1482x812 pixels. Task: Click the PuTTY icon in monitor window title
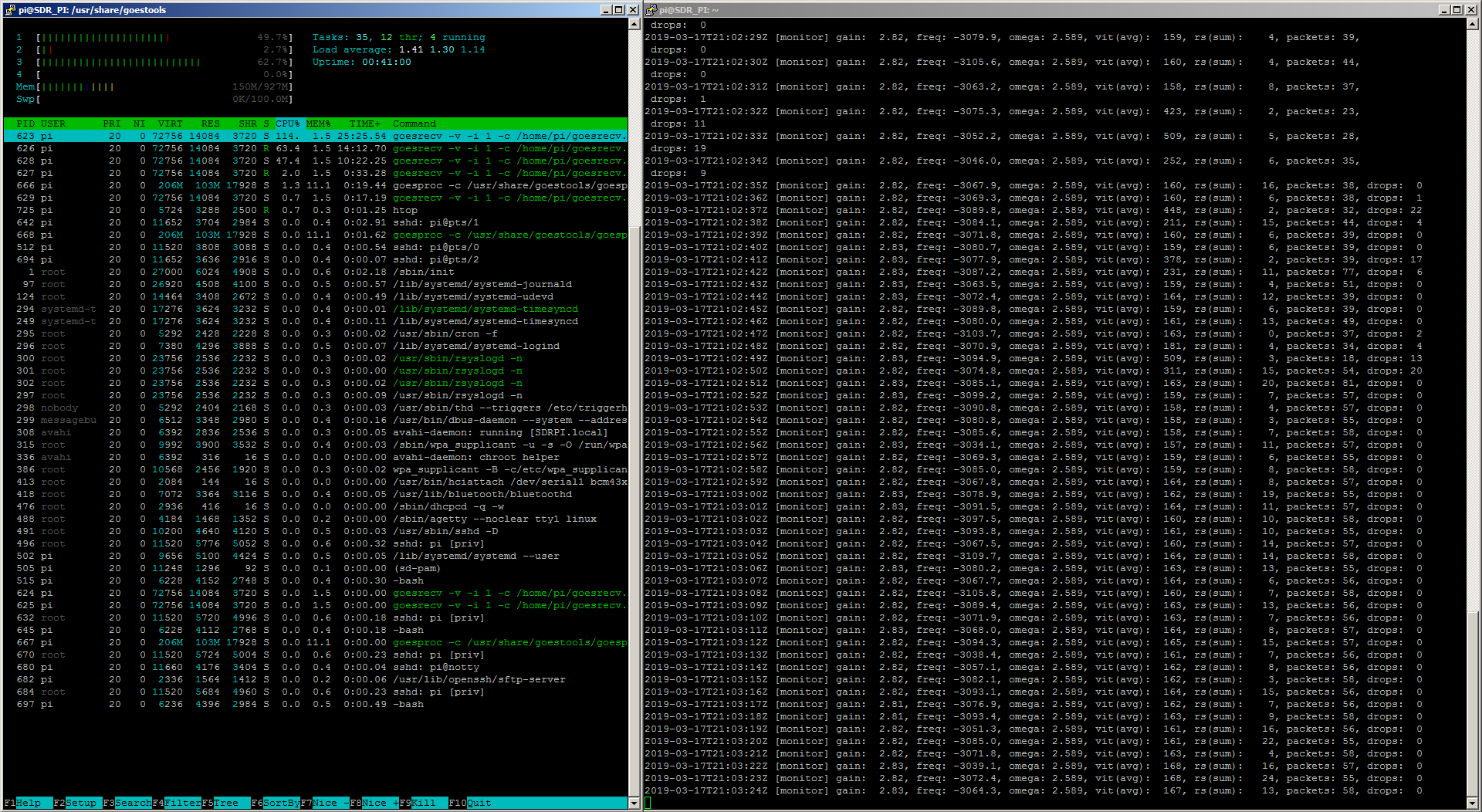point(651,10)
